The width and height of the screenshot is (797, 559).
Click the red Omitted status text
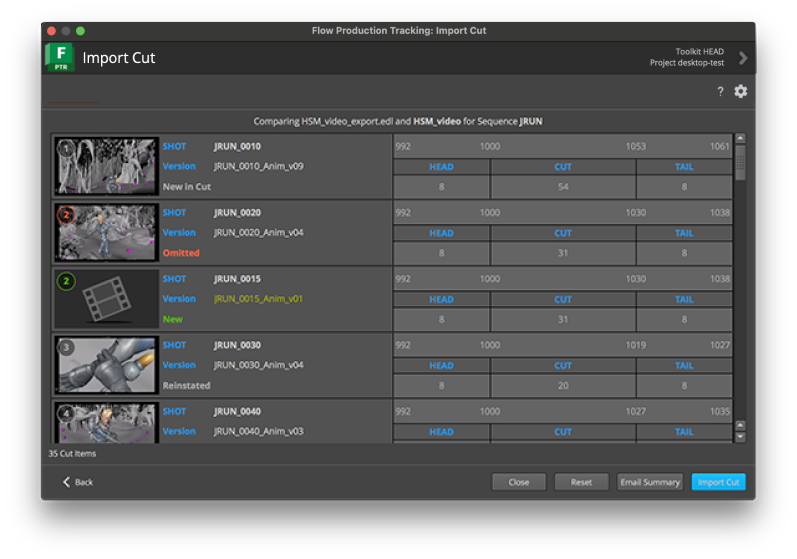coord(181,253)
